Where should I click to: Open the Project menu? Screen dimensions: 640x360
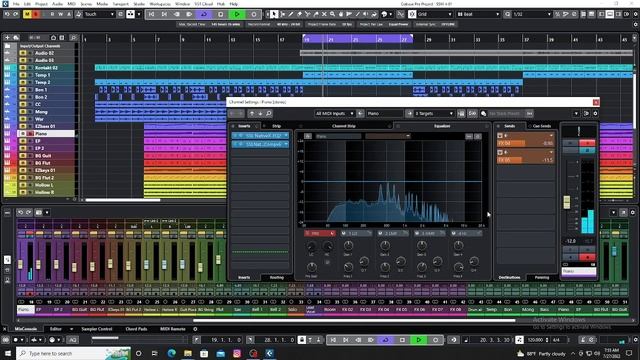(41, 4)
